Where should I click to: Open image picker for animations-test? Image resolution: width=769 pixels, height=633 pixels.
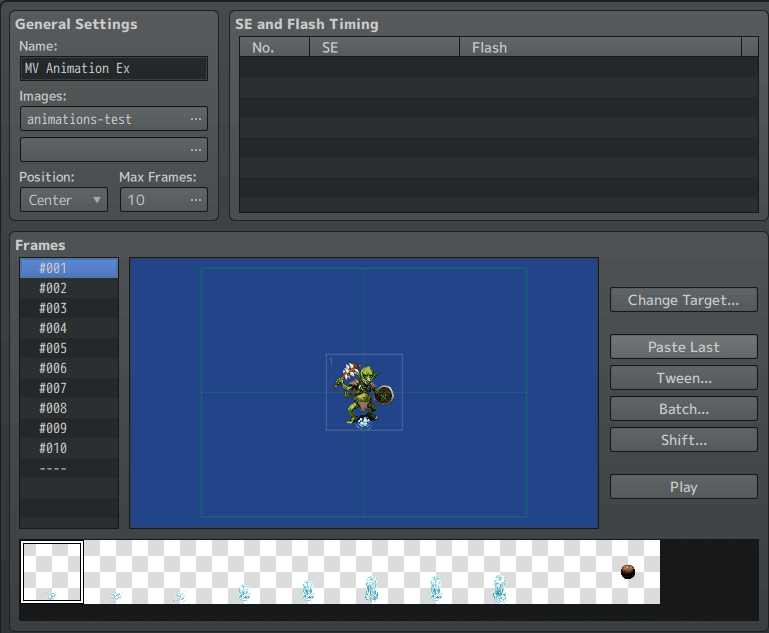click(x=196, y=119)
